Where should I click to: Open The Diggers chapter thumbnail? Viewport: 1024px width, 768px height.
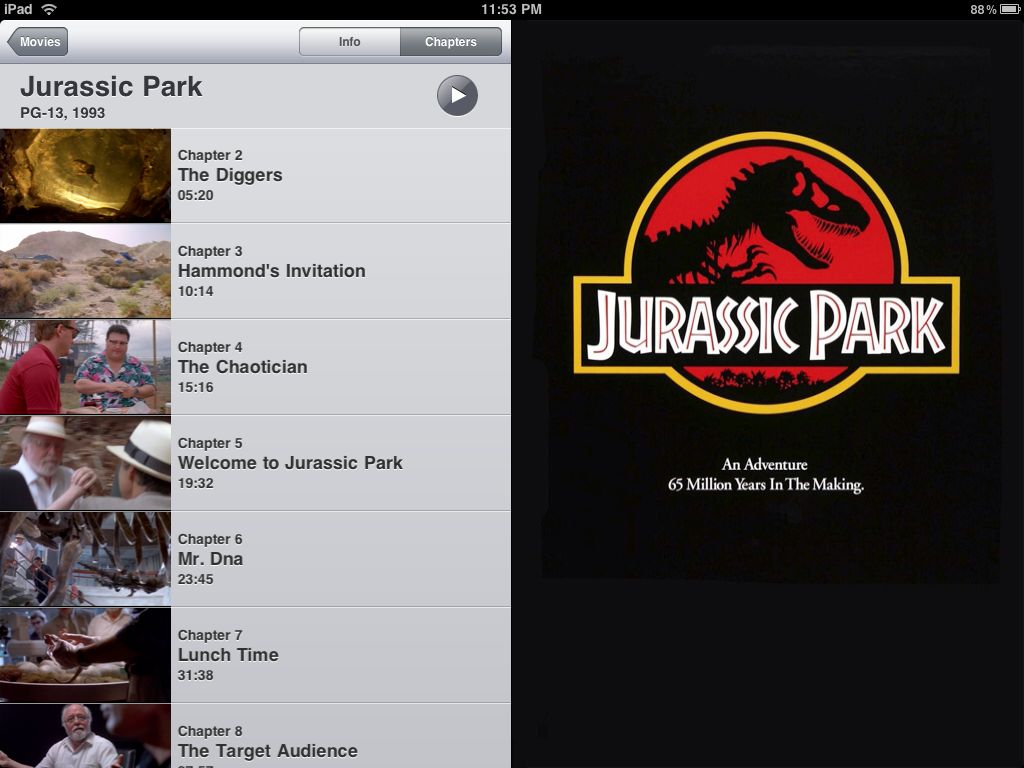(x=86, y=176)
